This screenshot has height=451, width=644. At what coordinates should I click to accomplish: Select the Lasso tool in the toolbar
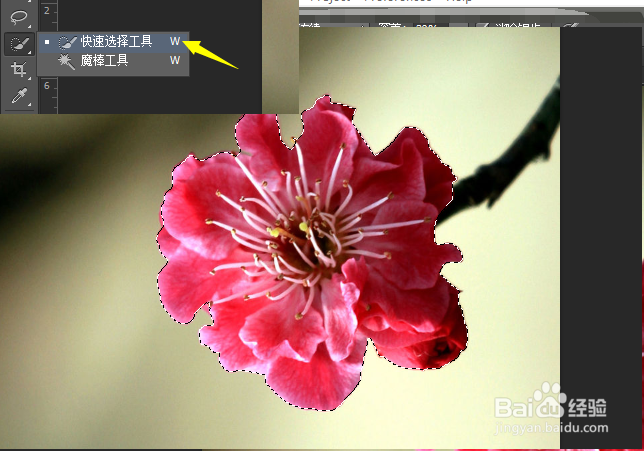pyautogui.click(x=18, y=17)
